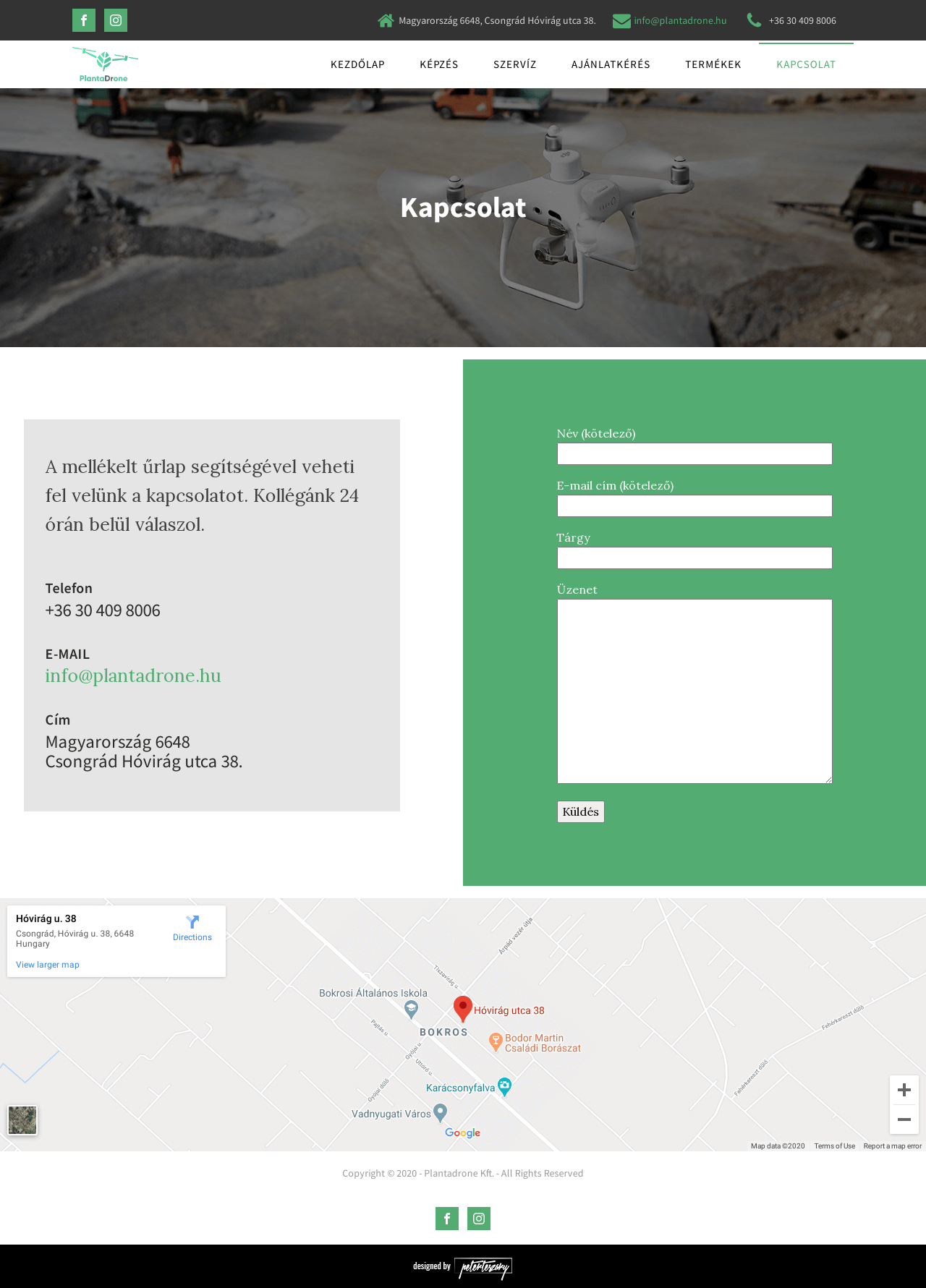The width and height of the screenshot is (926, 1288).
Task: Go to the Képzés page
Action: 439,64
